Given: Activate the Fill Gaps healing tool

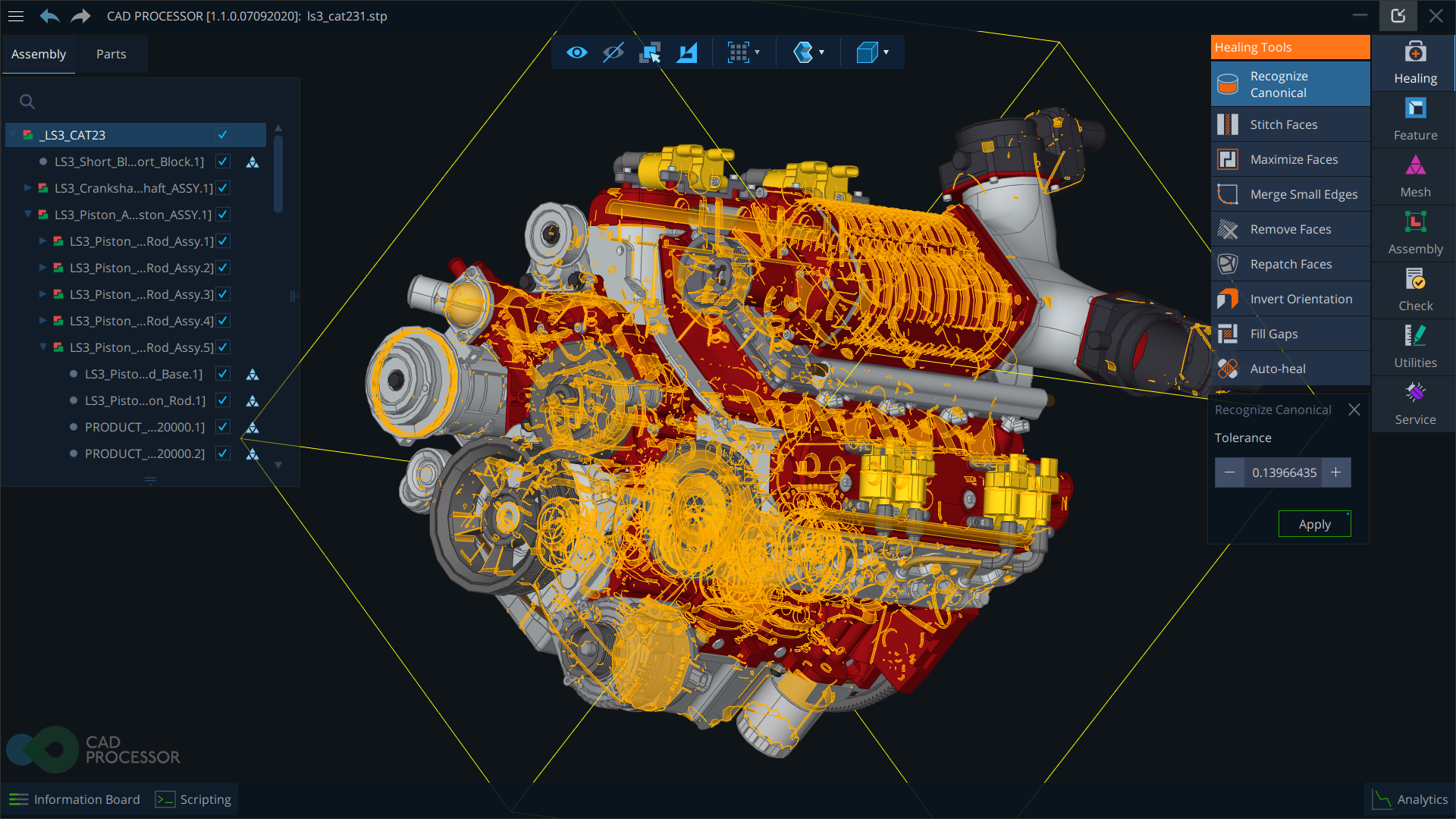Looking at the screenshot, I should pos(1274,333).
